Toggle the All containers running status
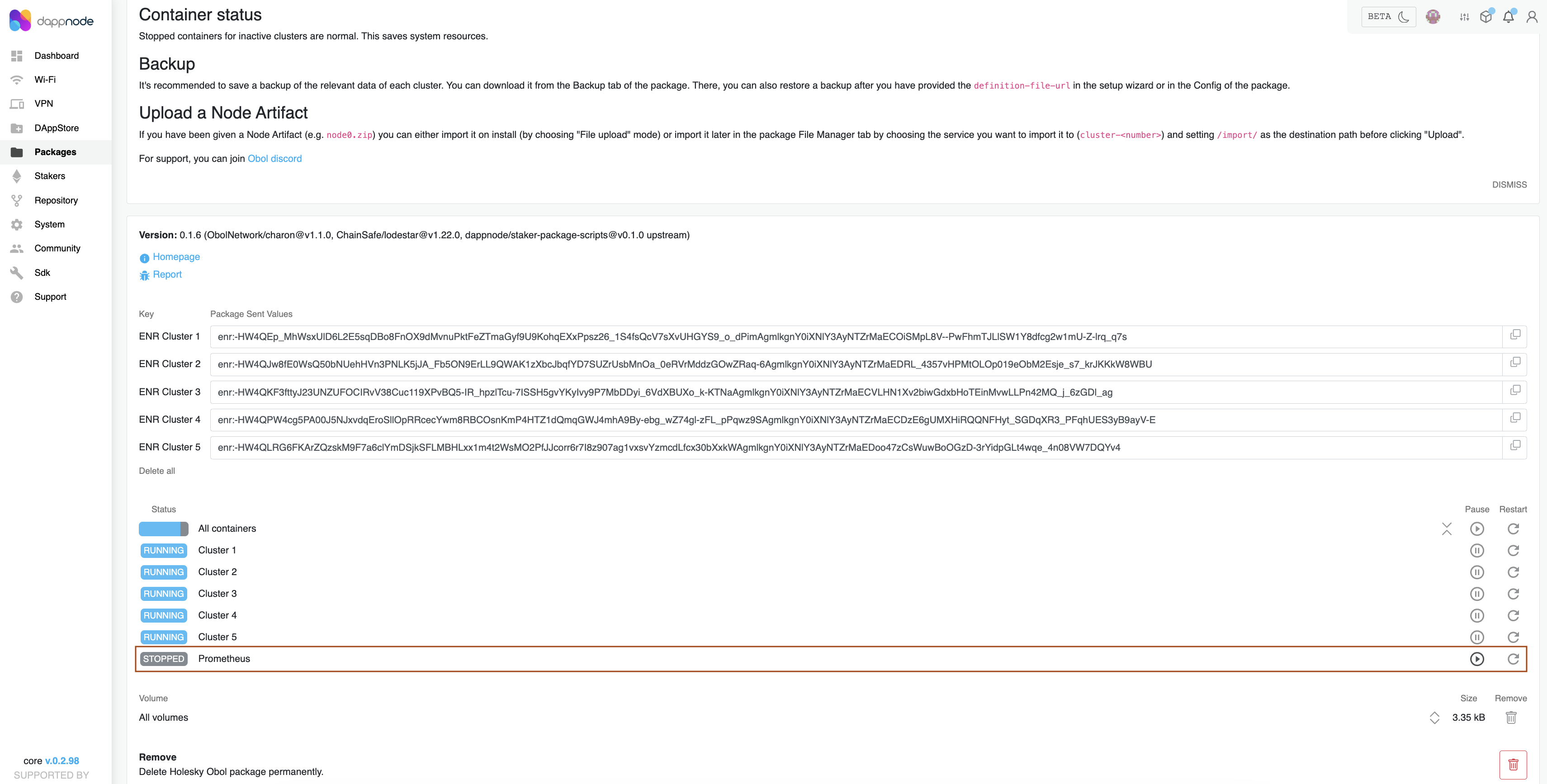Image resolution: width=1547 pixels, height=784 pixels. (x=163, y=528)
